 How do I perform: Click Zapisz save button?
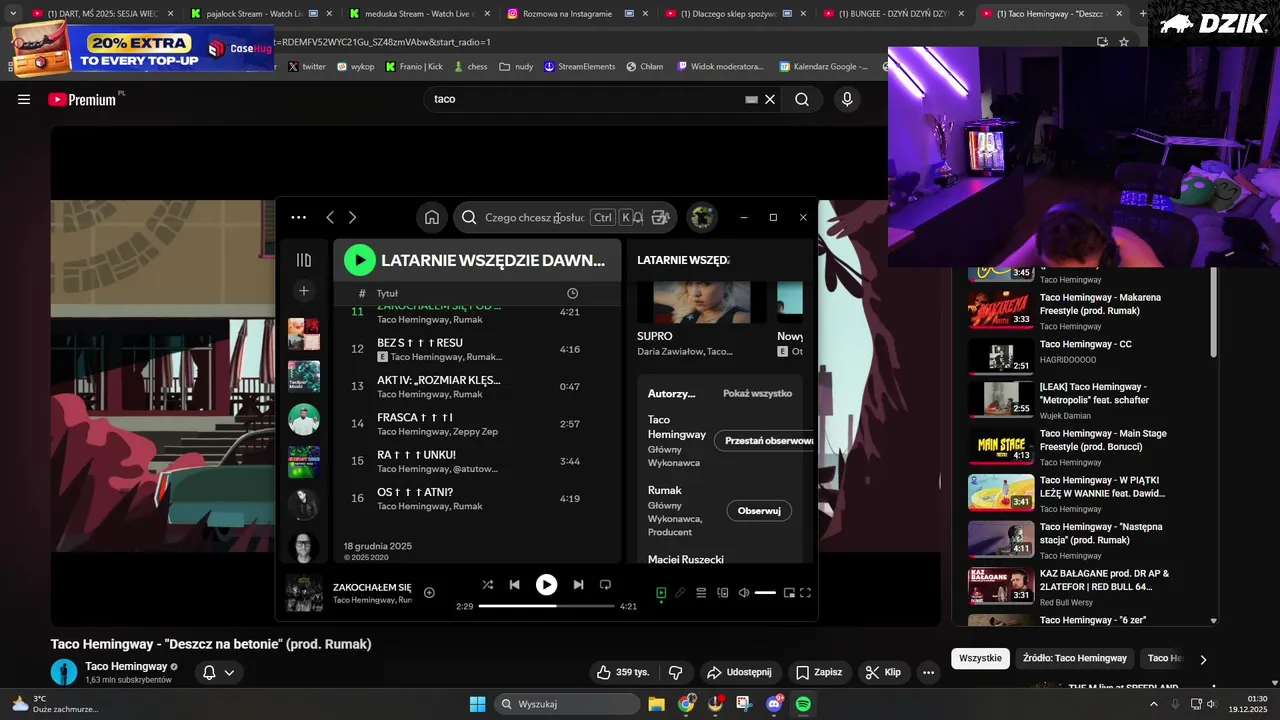819,672
